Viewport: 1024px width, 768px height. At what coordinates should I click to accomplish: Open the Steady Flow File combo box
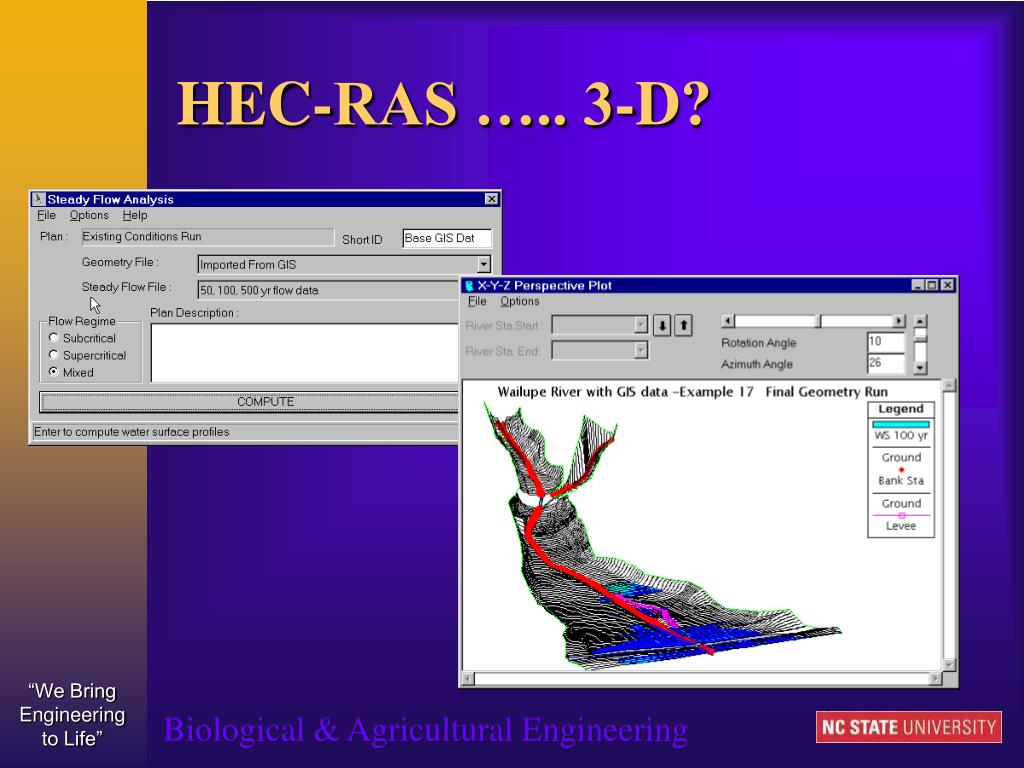330,290
